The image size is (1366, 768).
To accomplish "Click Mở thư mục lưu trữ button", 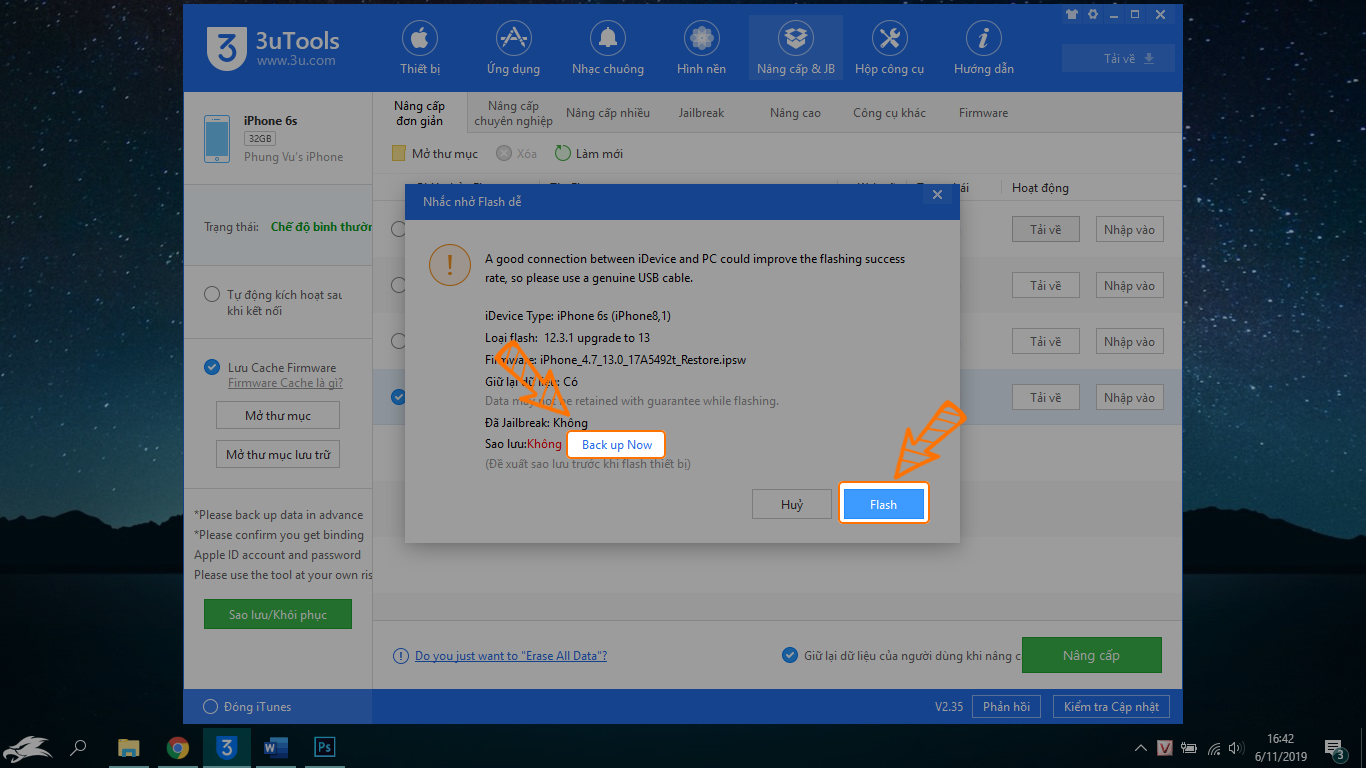I will pos(278,454).
